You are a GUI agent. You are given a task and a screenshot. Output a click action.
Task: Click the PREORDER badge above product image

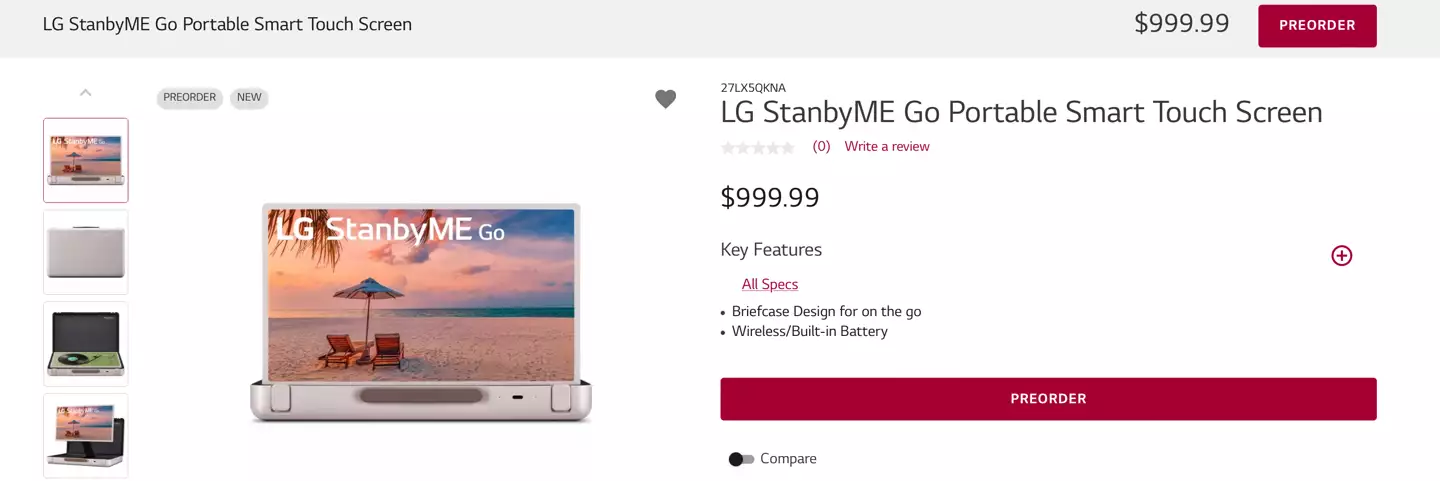click(190, 98)
